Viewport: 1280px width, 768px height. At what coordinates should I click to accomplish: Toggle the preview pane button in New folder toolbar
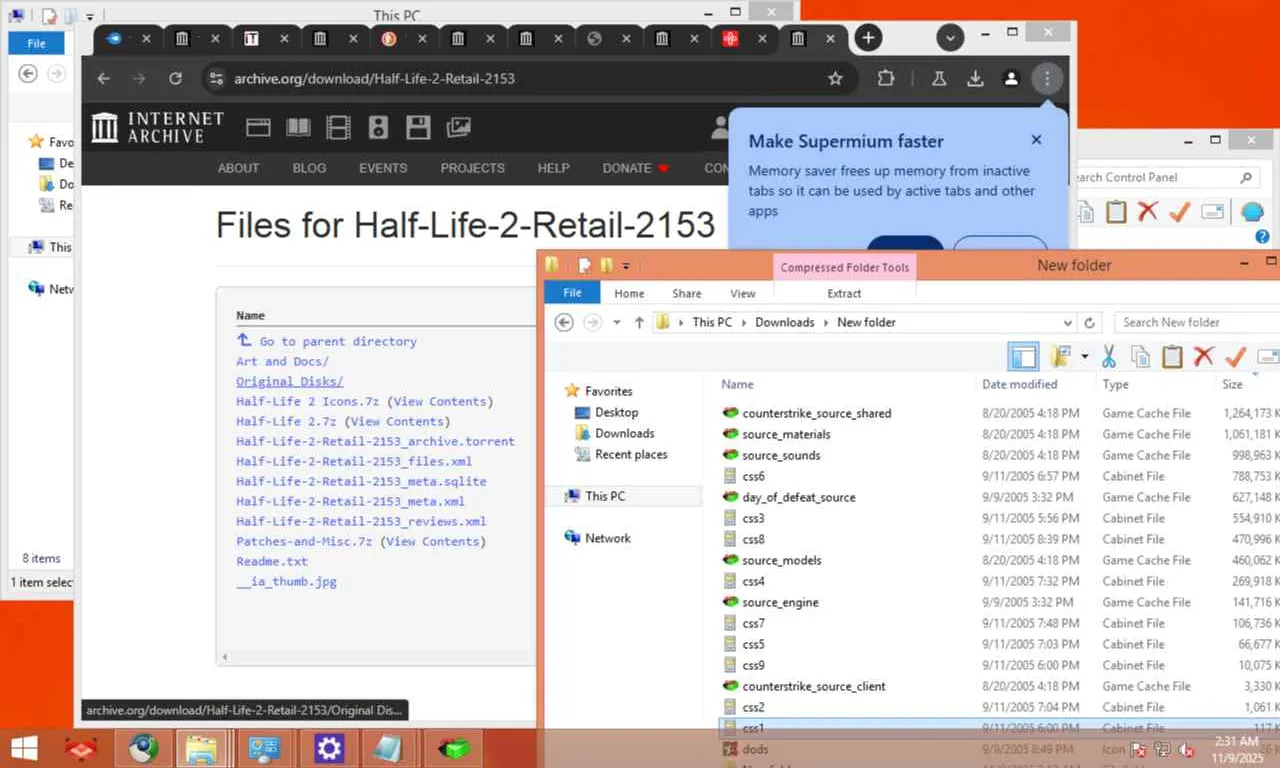point(1023,356)
